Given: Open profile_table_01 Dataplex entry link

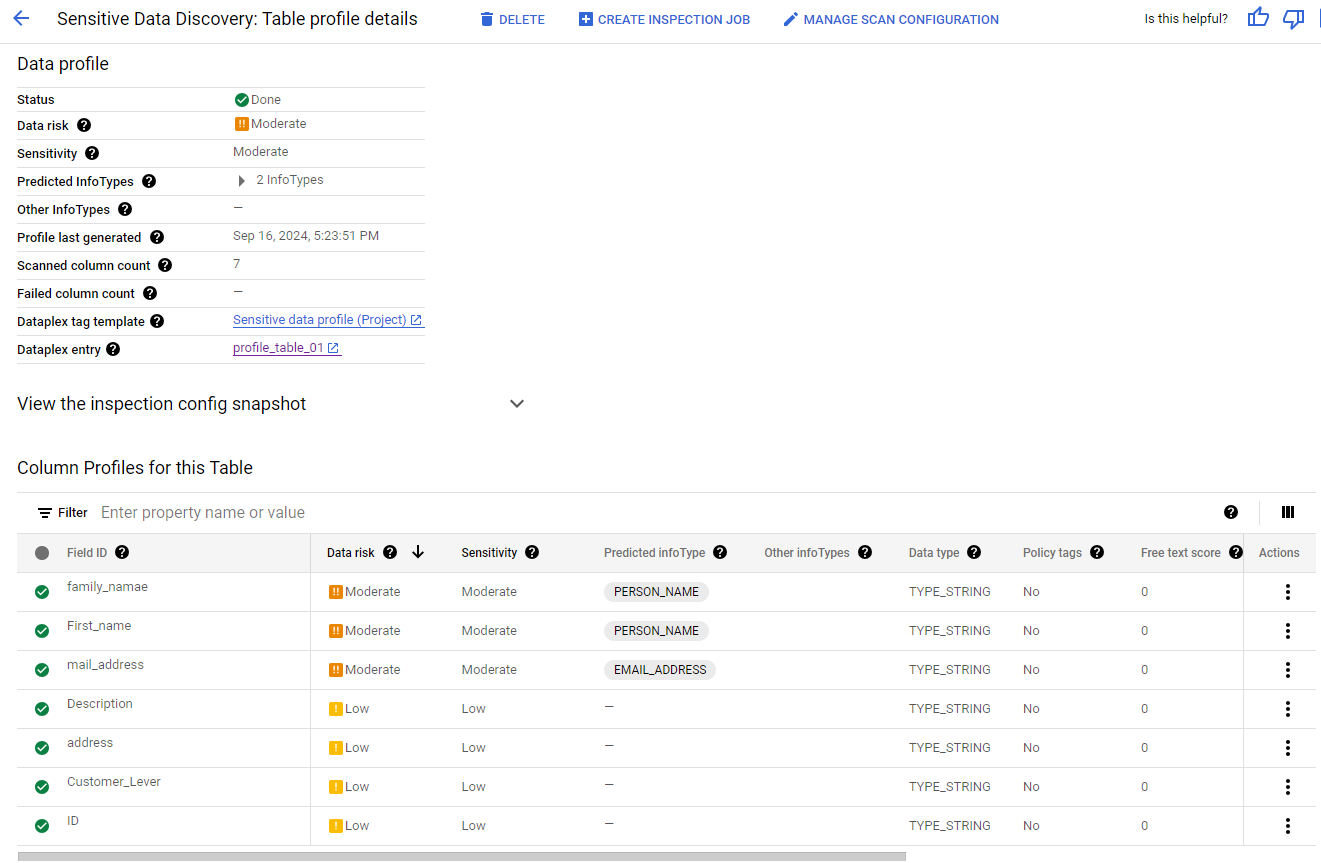Looking at the screenshot, I should click(287, 348).
